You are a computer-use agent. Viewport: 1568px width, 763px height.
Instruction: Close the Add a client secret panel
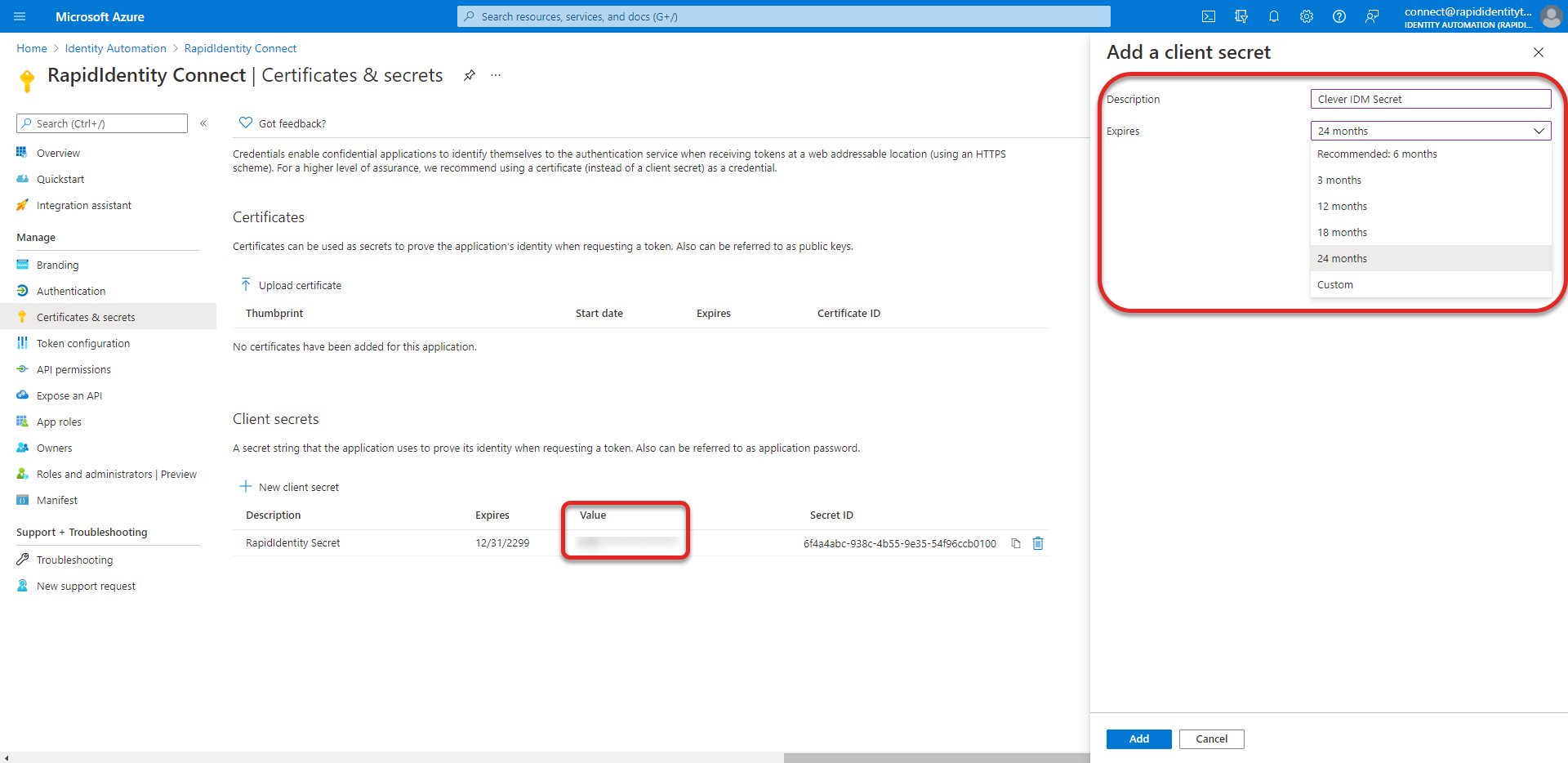[1539, 52]
